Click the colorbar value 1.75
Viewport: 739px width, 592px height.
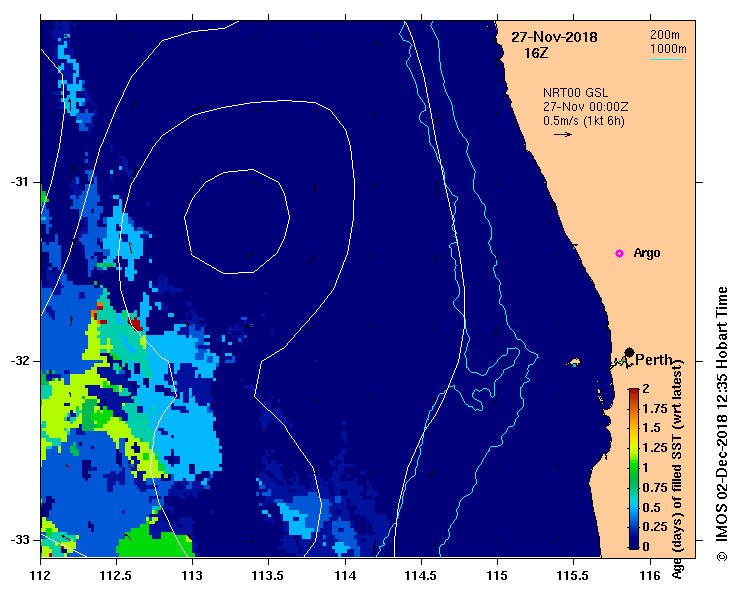[655, 409]
